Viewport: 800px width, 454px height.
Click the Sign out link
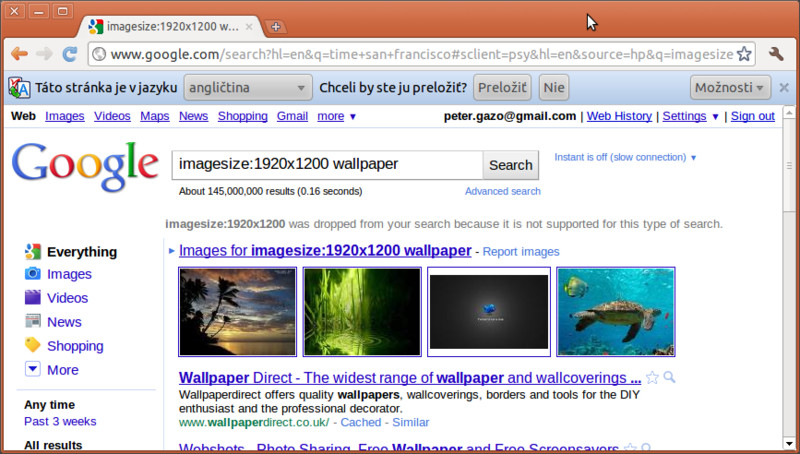pyautogui.click(x=753, y=116)
